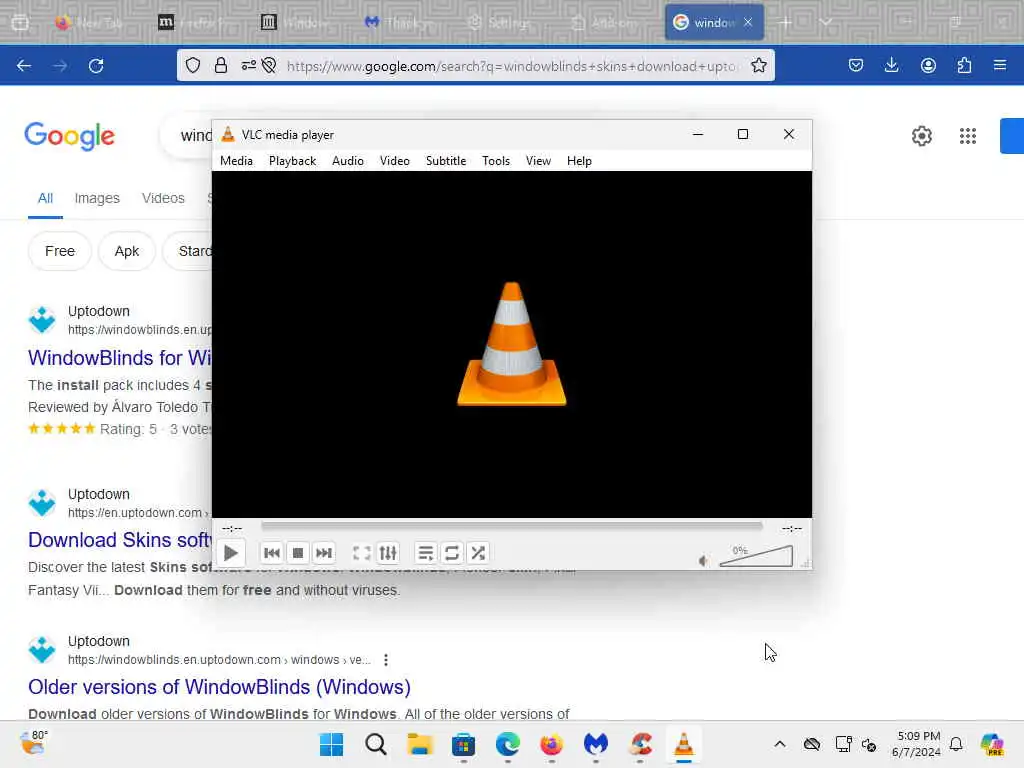The height and width of the screenshot is (768, 1024).
Task: Select the All results tab
Action: [45, 198]
